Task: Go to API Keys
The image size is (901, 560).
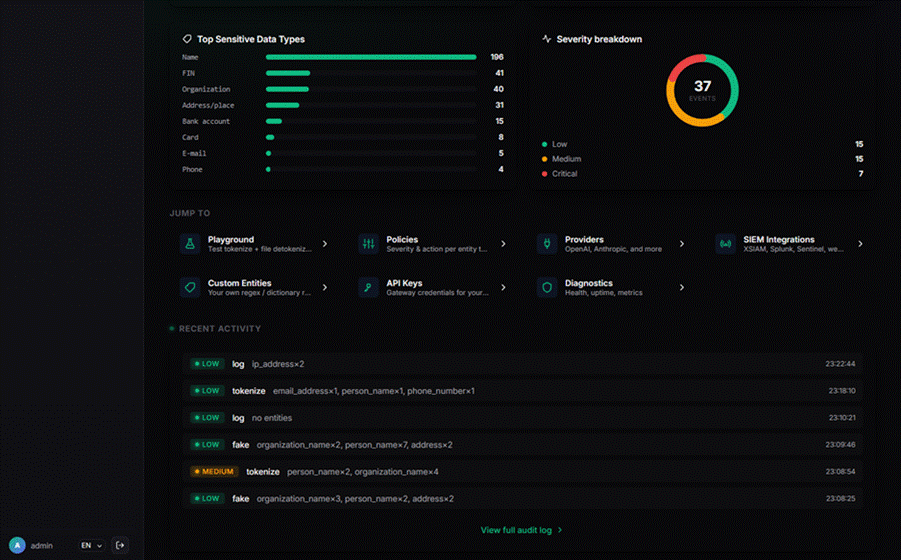Action: 434,287
